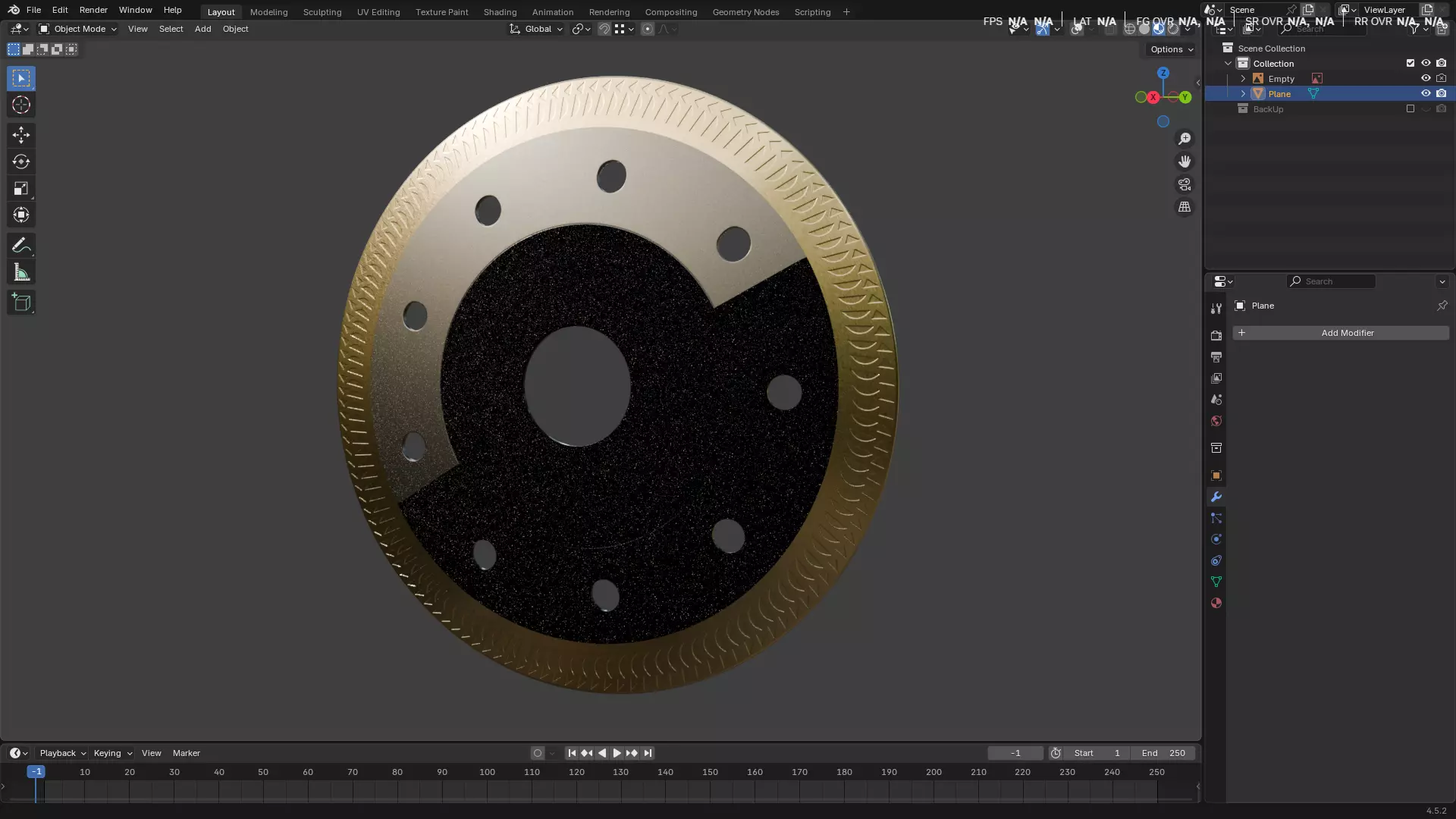The width and height of the screenshot is (1456, 819).
Task: Open the timeline Marker menu
Action: [186, 753]
